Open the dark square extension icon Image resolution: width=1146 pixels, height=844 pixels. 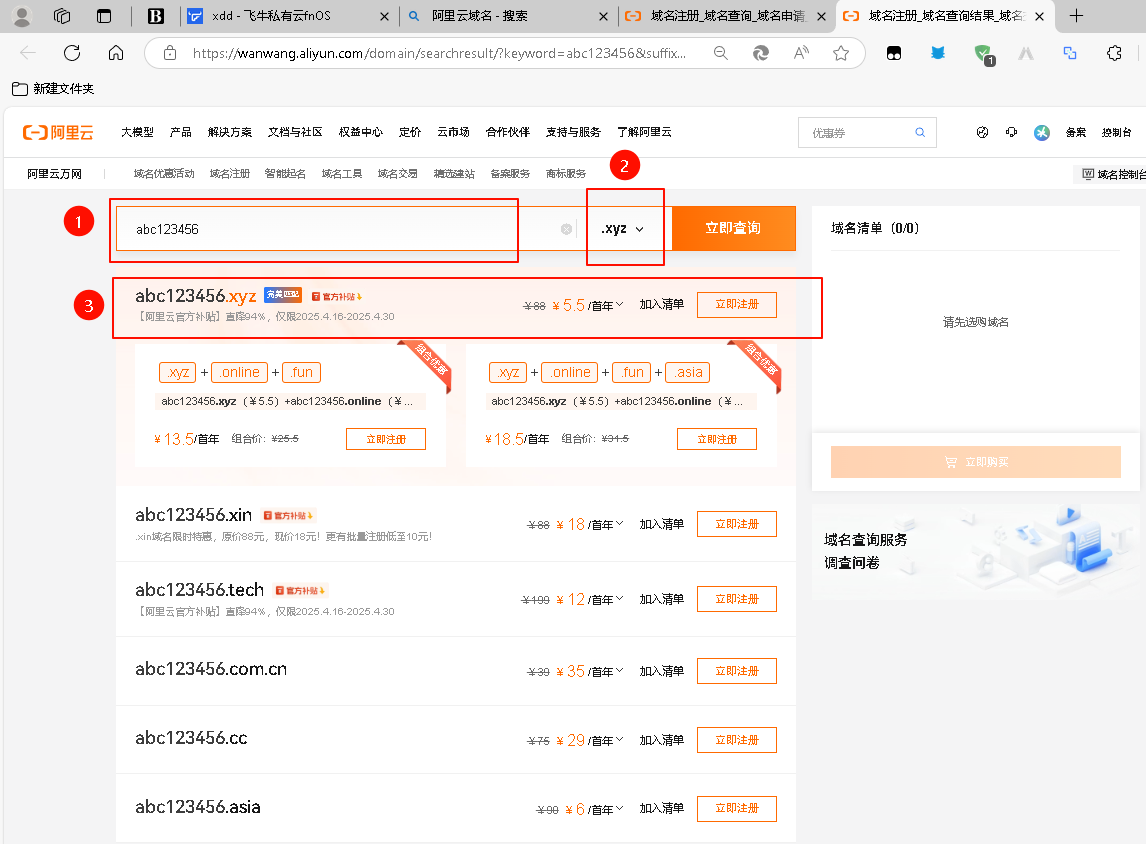tap(894, 53)
